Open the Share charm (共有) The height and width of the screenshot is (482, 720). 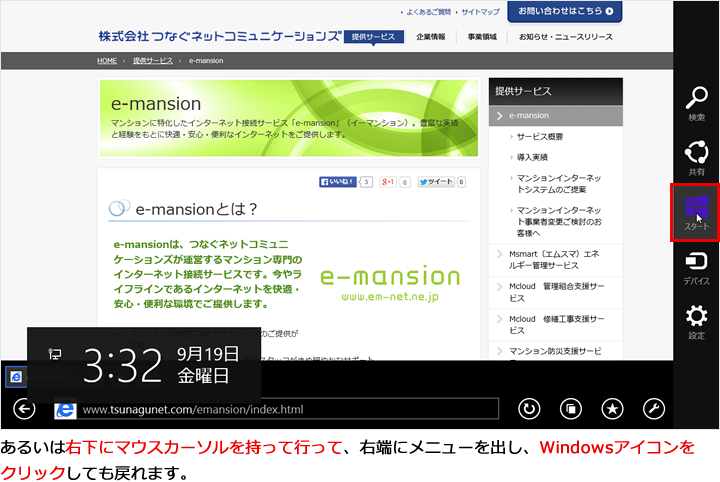(x=696, y=158)
